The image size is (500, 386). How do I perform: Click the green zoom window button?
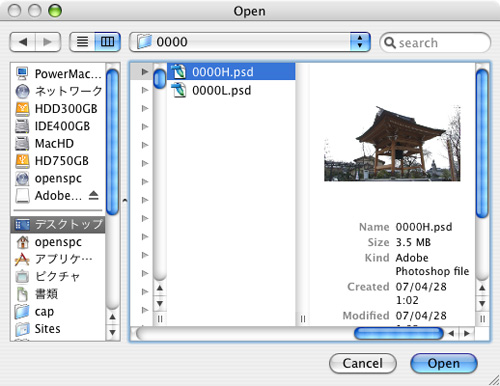pos(55,11)
